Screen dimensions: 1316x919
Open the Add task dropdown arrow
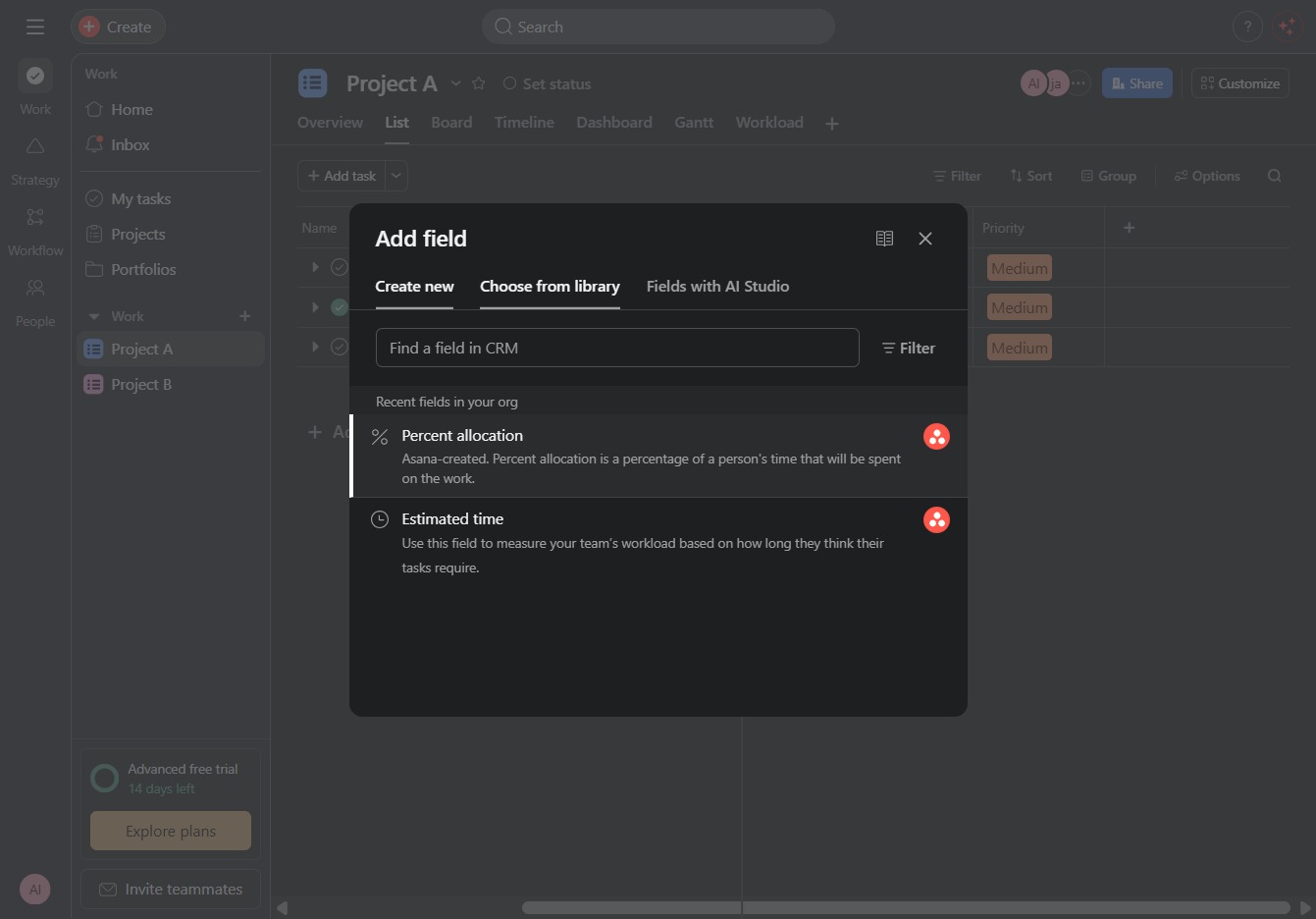coord(396,176)
